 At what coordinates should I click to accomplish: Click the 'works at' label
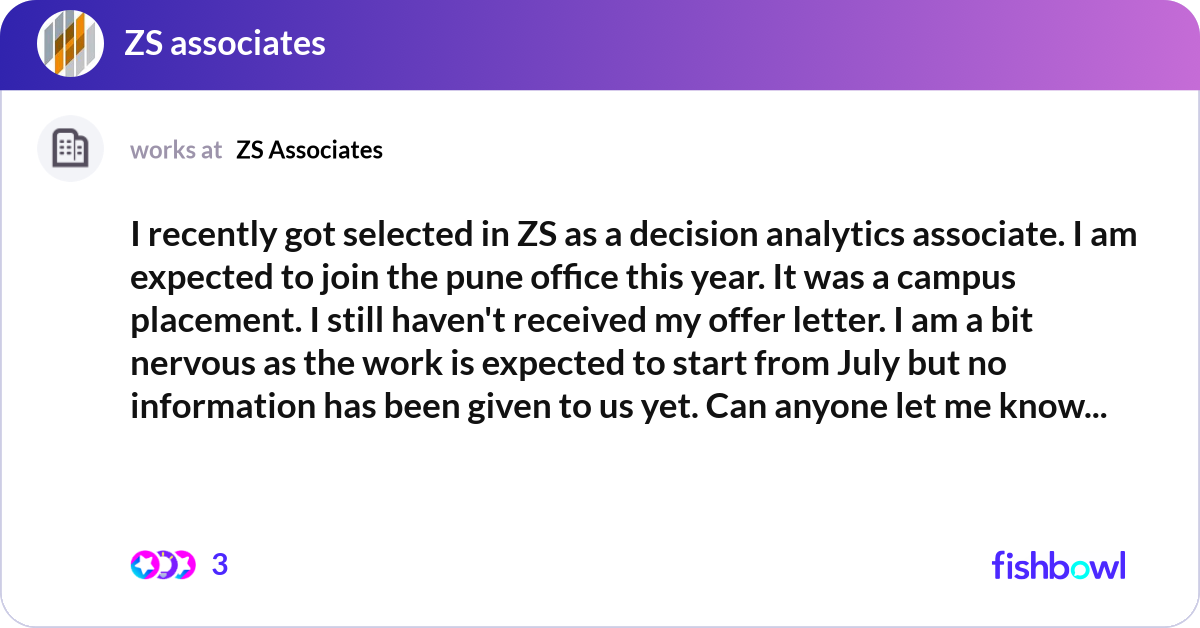(176, 150)
